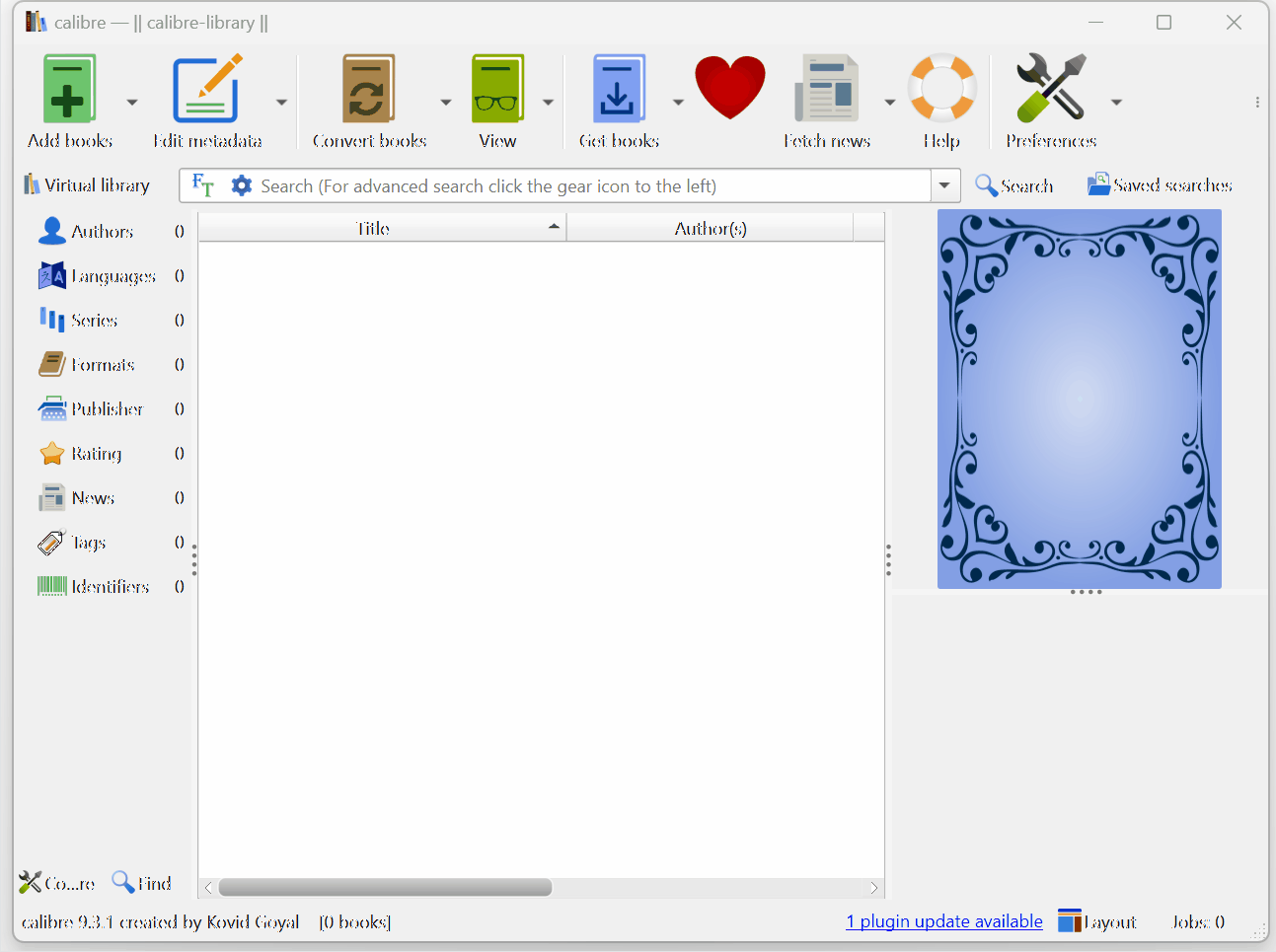The image size is (1276, 952).
Task: Click the Virtual library toggle
Action: click(86, 184)
